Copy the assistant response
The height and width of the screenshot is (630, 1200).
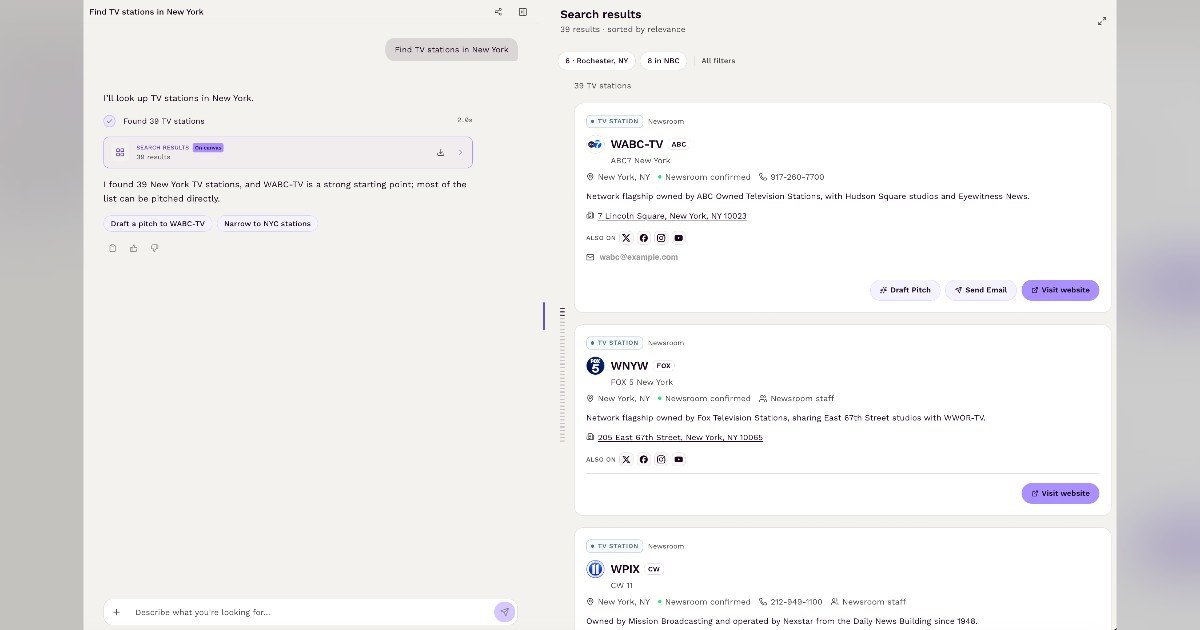113,248
